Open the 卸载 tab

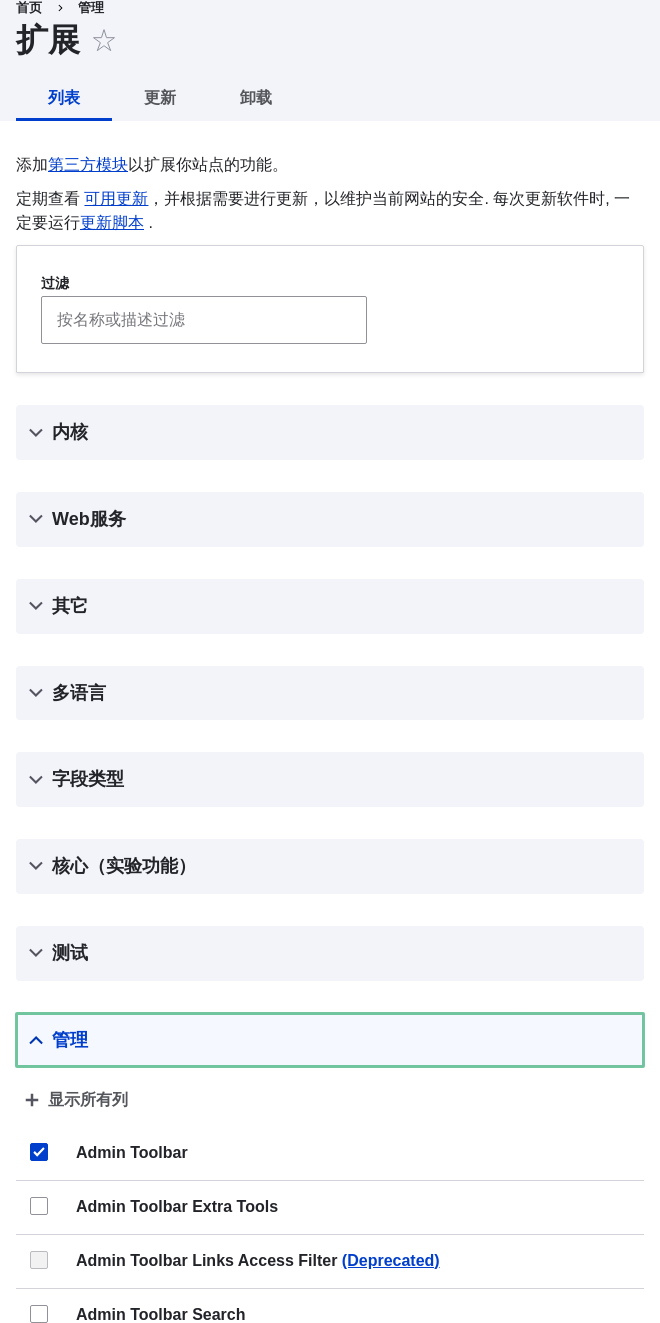pyautogui.click(x=256, y=98)
